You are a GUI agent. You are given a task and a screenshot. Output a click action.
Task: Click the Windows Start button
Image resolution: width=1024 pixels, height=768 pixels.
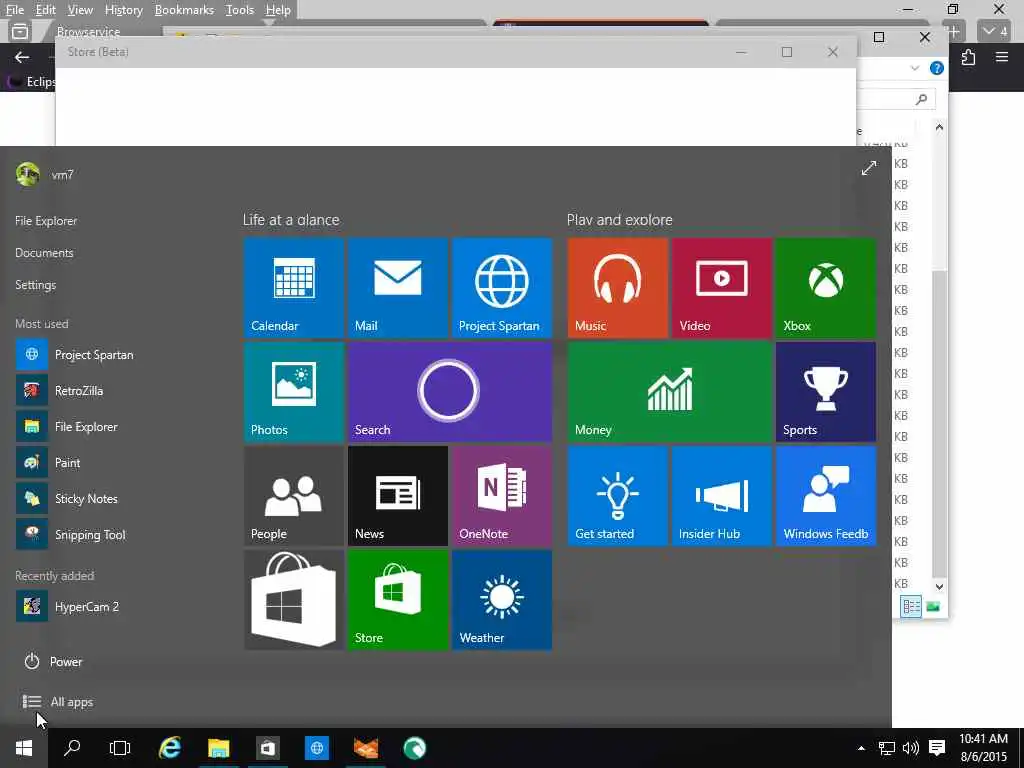(24, 748)
